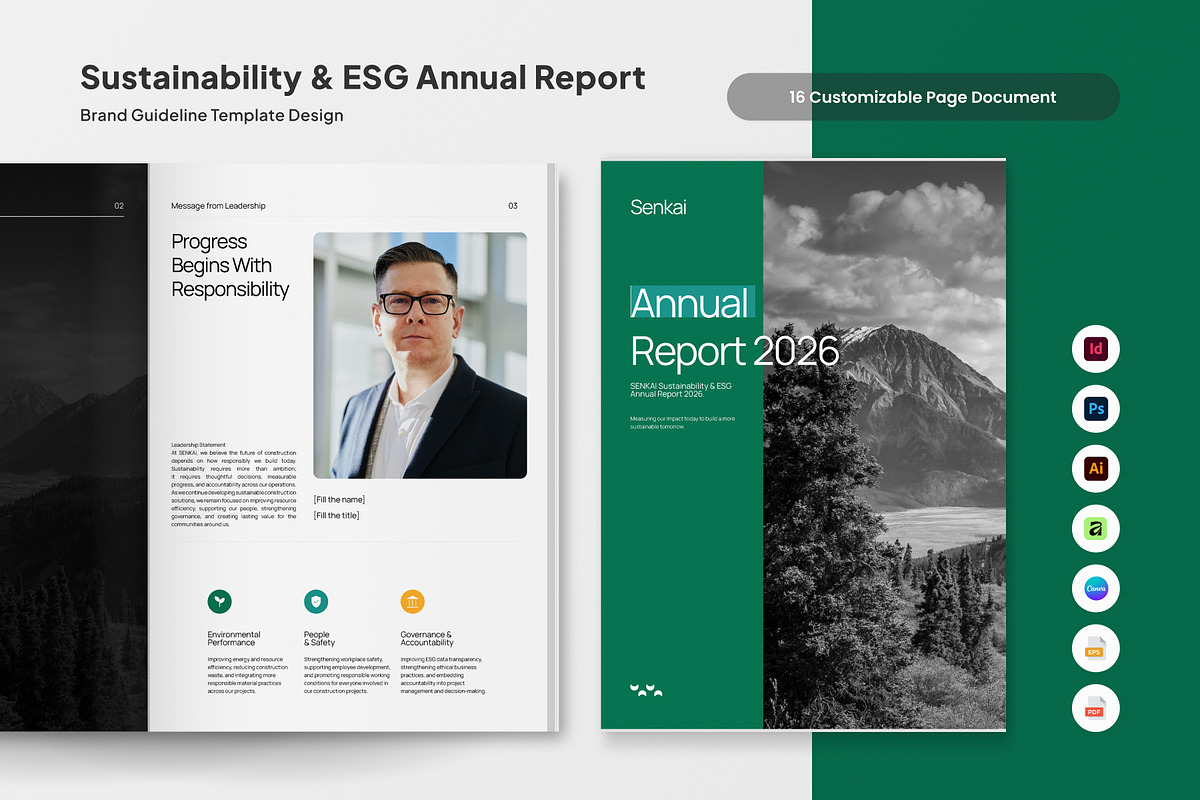Screen dimensions: 1200x800
Task: Click the PDF file format icon
Action: tap(1095, 707)
